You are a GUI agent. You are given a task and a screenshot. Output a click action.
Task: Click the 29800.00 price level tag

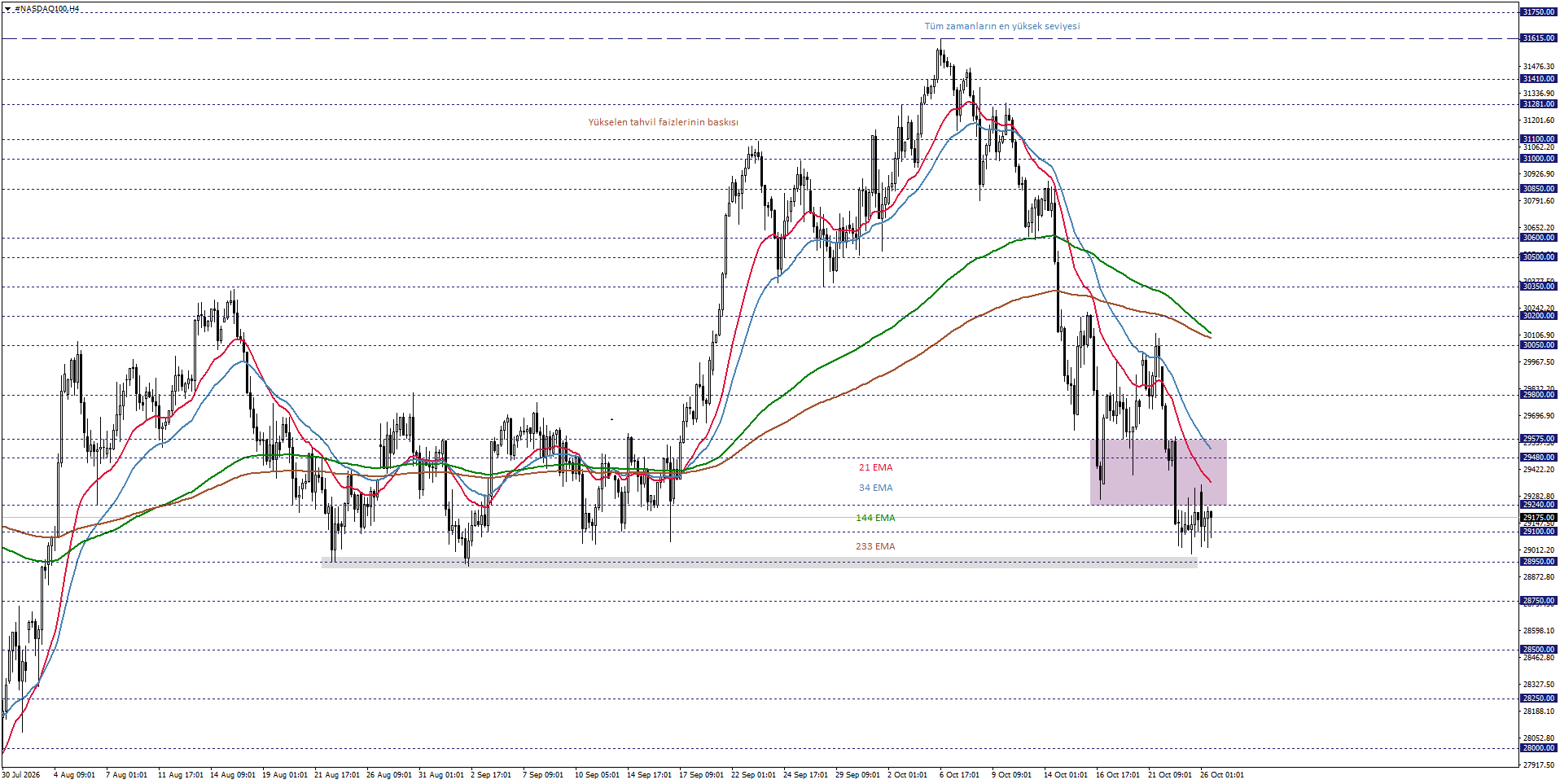[x=1539, y=395]
